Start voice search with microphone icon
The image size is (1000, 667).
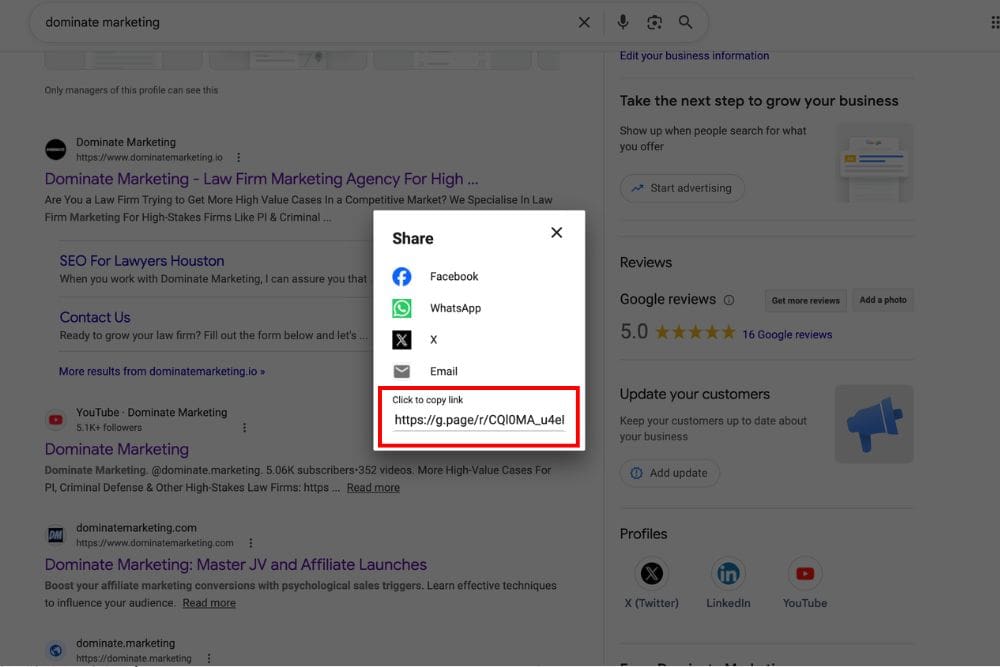(x=622, y=22)
